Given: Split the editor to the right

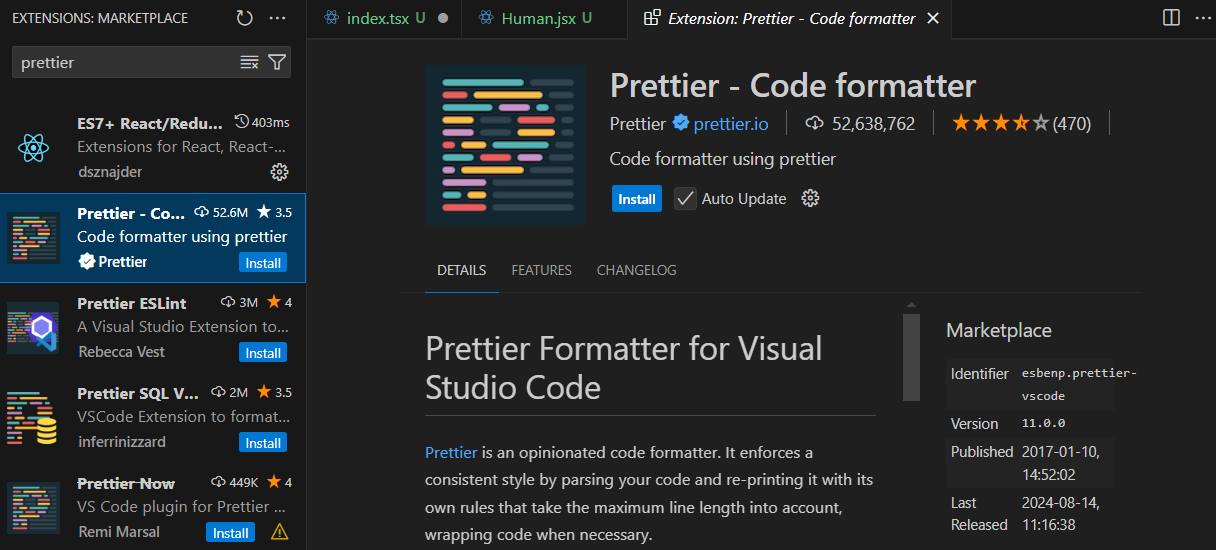Looking at the screenshot, I should tap(1171, 18).
